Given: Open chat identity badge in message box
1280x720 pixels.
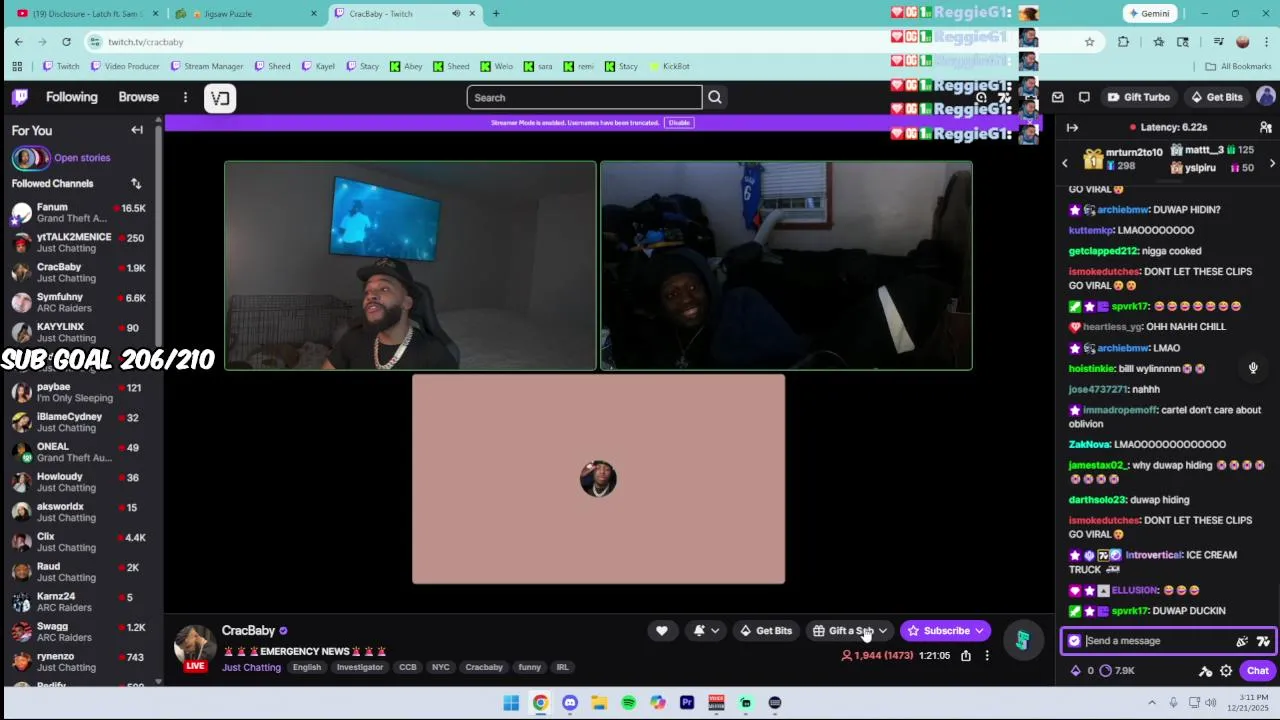Looking at the screenshot, I should pyautogui.click(x=1075, y=641).
